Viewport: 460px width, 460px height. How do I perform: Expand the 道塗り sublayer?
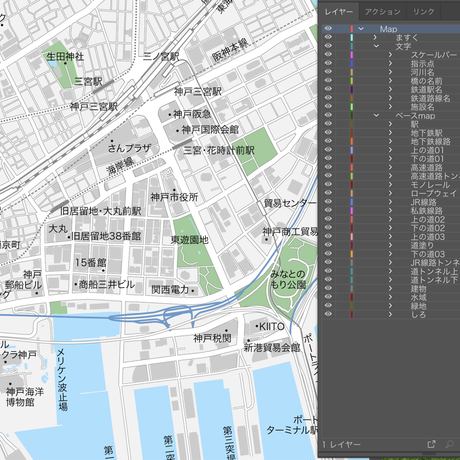click(390, 245)
